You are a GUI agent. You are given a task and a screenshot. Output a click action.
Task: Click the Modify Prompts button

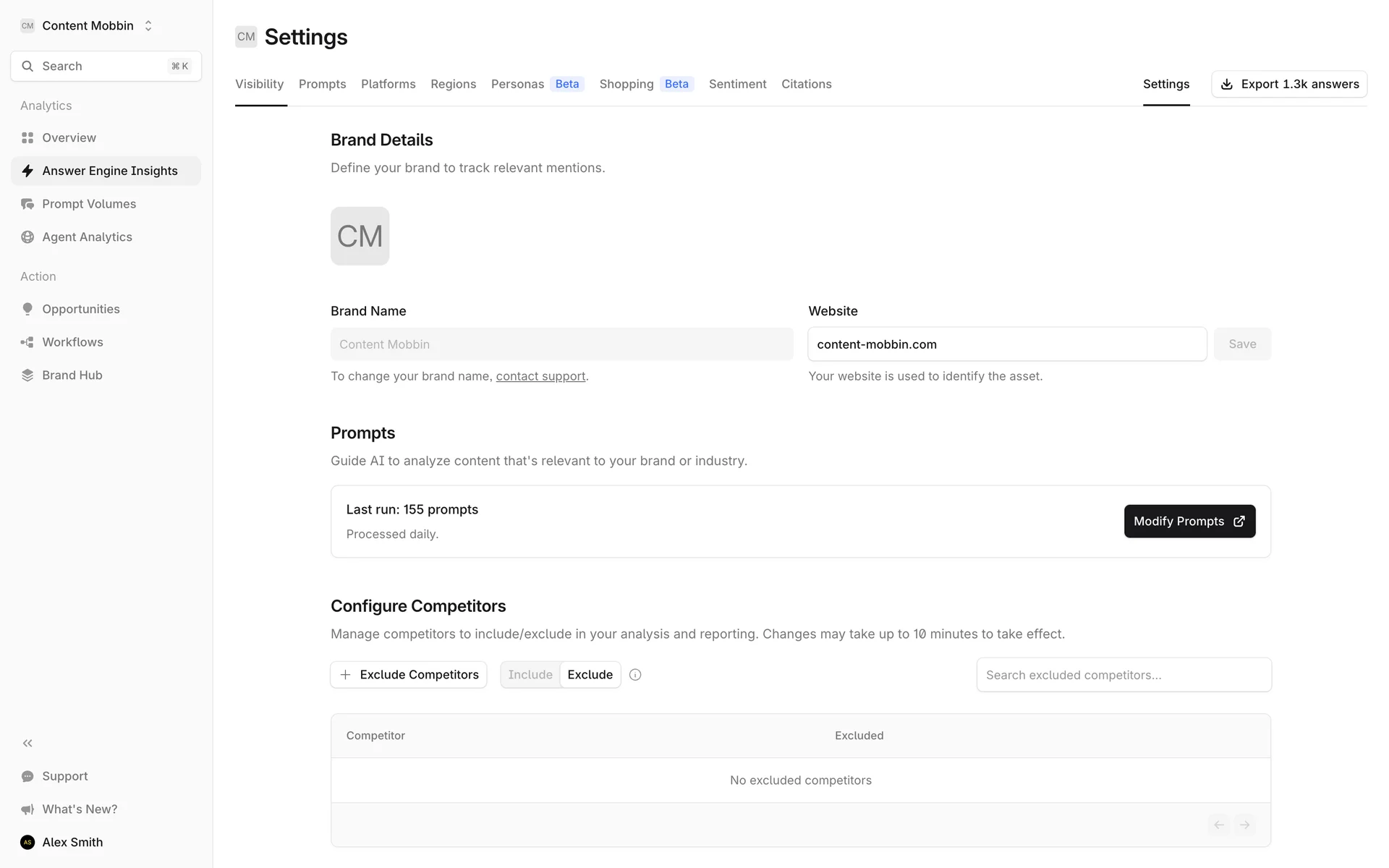click(1189, 522)
